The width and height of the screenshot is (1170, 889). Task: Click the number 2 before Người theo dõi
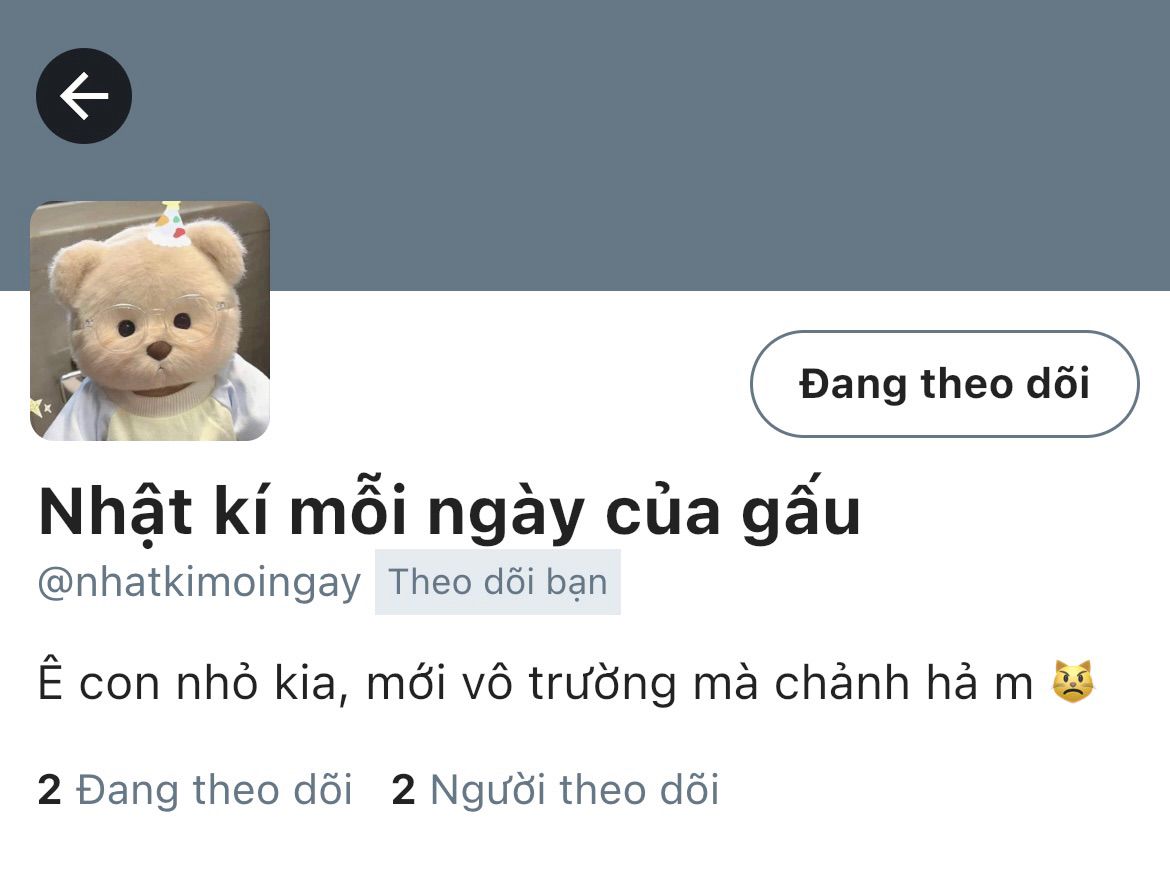point(403,790)
